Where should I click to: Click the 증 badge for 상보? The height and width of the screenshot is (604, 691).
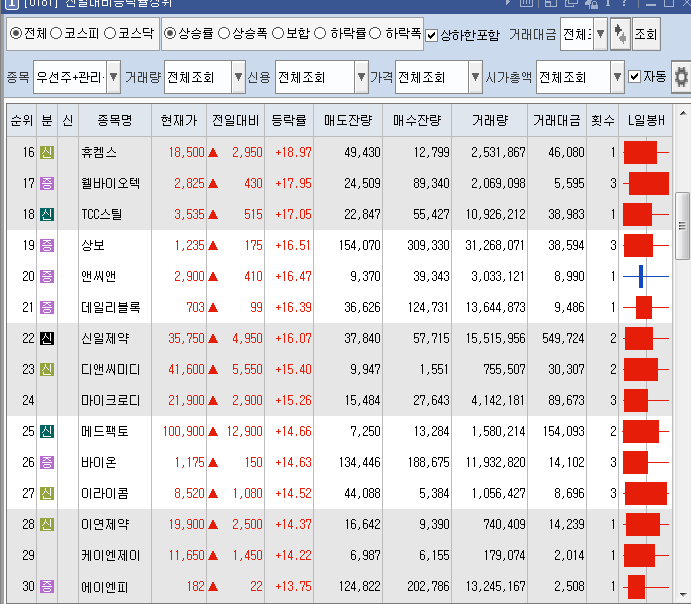[47, 245]
